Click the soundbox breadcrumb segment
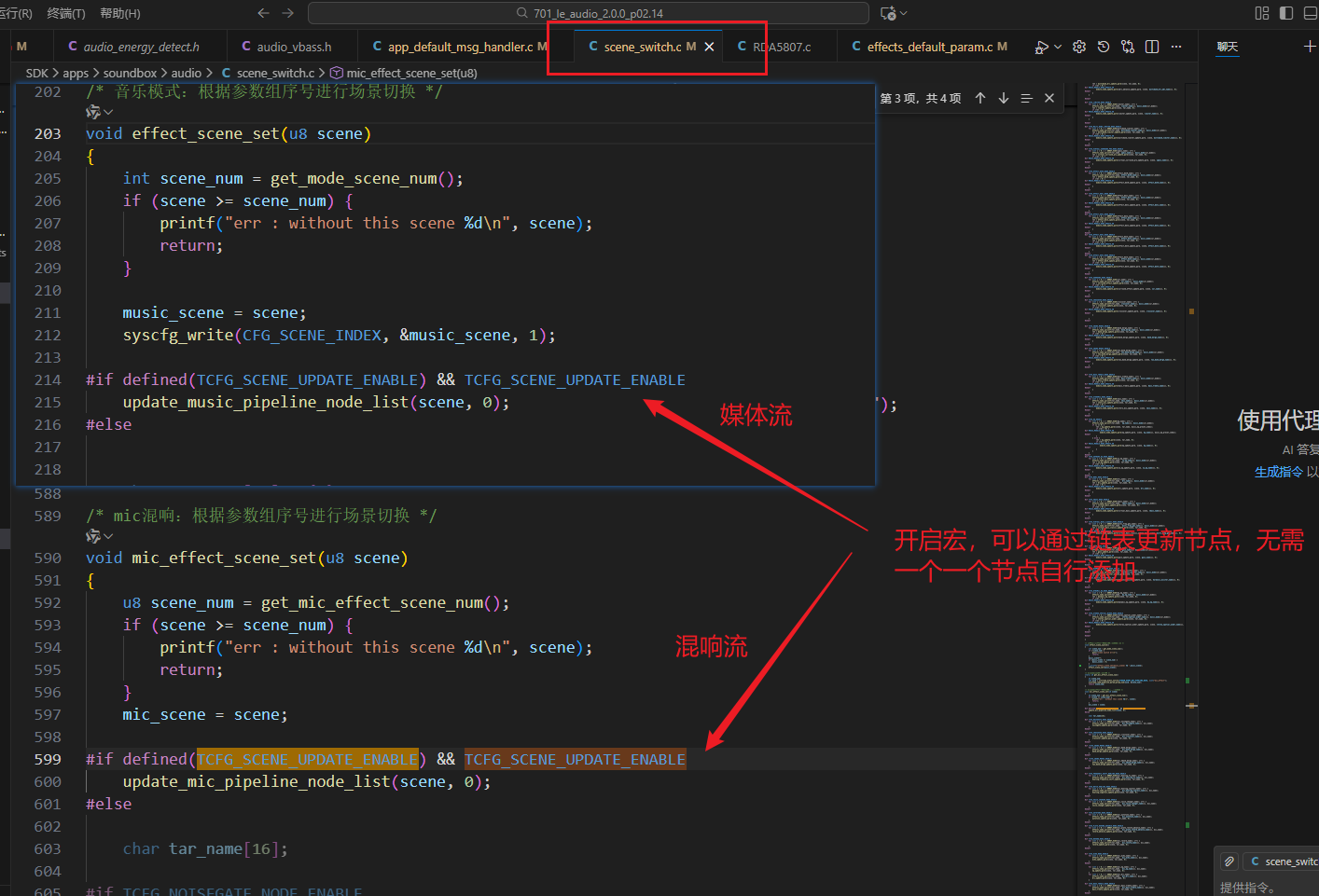This screenshot has height=896, width=1319. [x=130, y=73]
